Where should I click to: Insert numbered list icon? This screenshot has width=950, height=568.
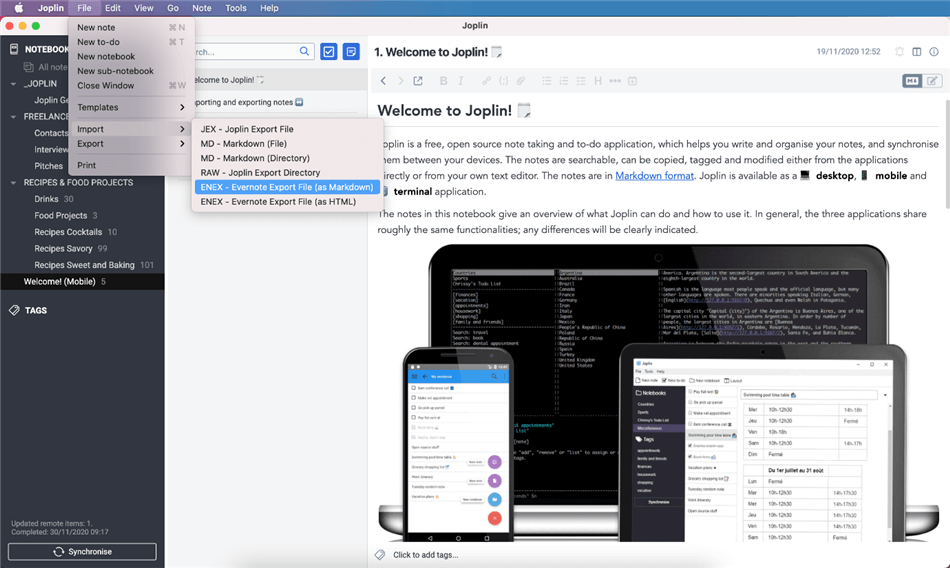pos(563,81)
